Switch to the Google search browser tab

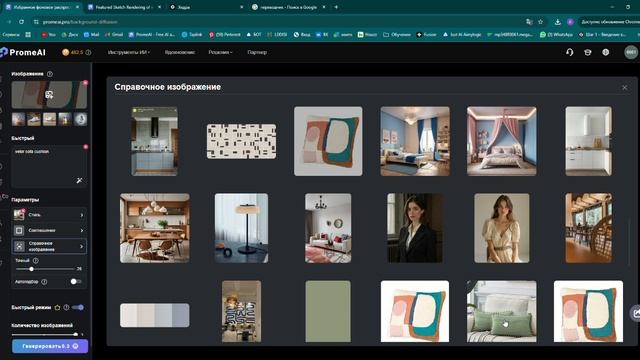[288, 7]
